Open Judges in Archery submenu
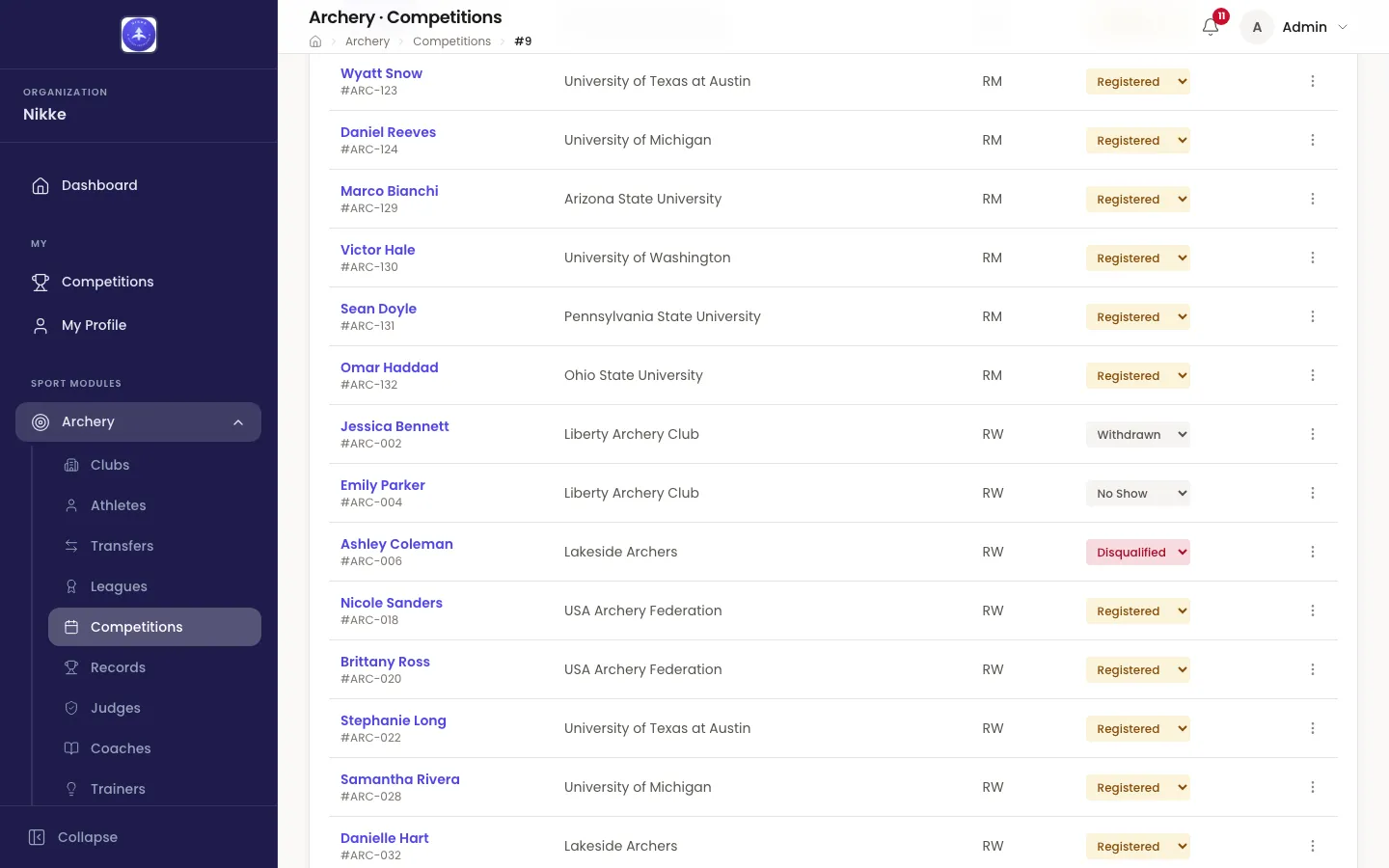The image size is (1389, 868). tap(154, 708)
